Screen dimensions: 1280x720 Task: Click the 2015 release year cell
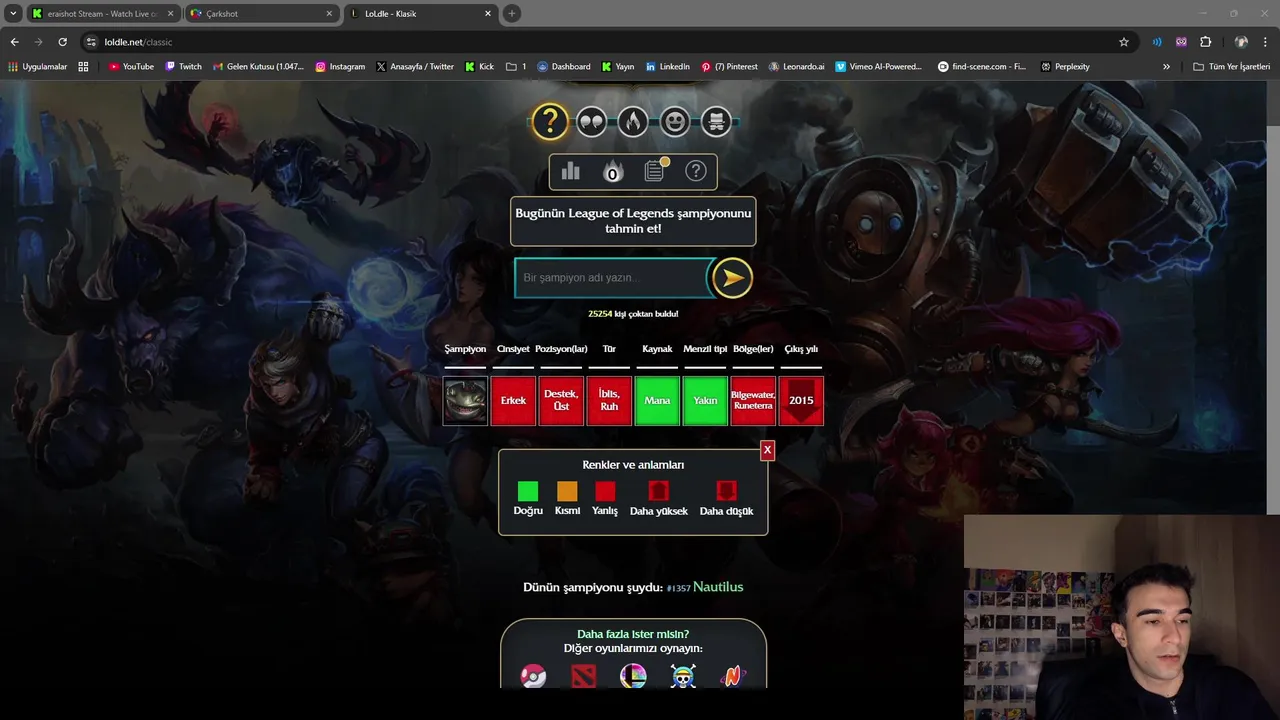coord(801,401)
